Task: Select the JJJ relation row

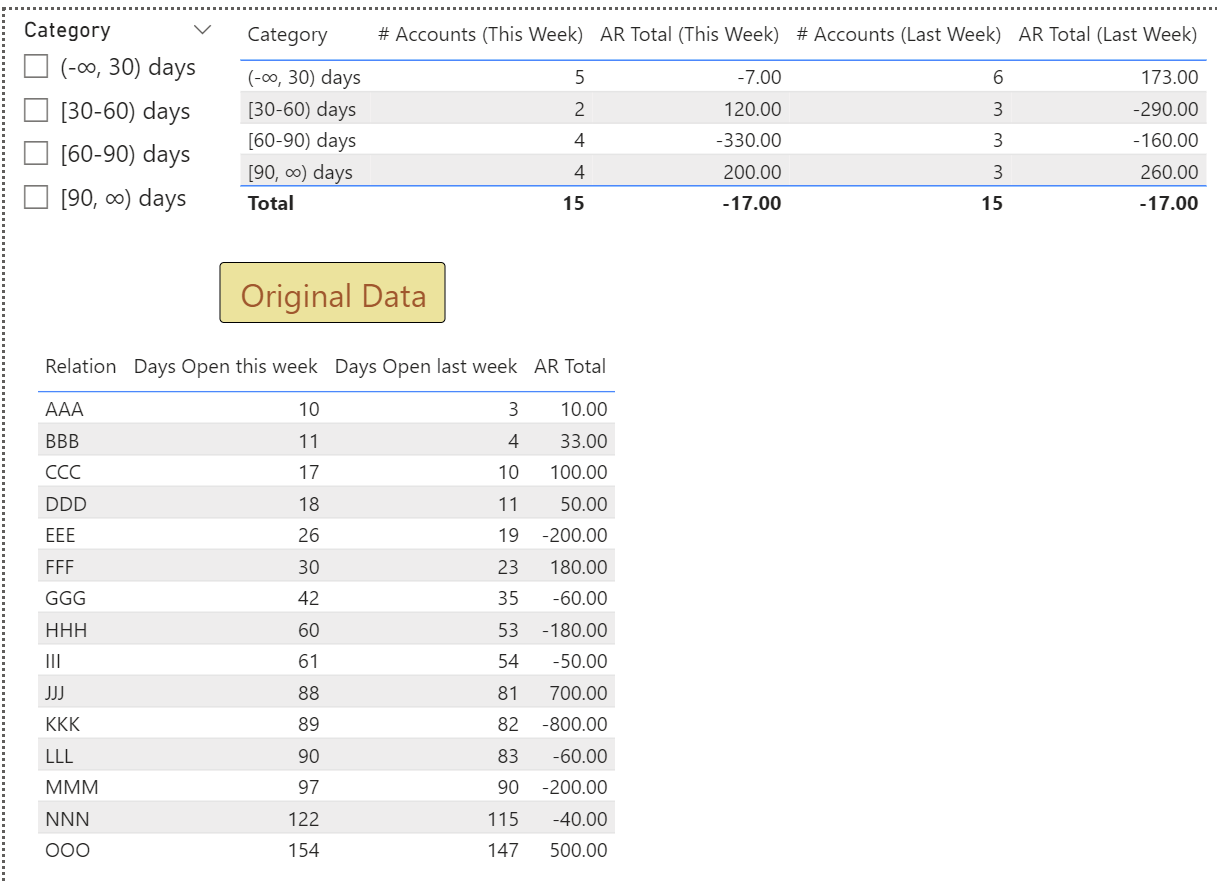Action: 327,692
